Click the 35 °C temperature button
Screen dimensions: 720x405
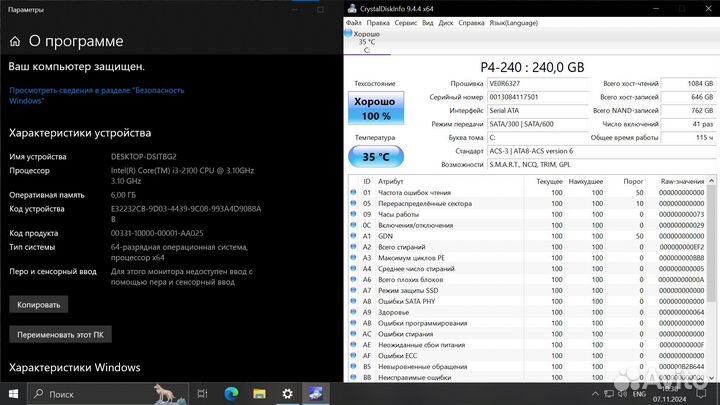click(x=376, y=157)
